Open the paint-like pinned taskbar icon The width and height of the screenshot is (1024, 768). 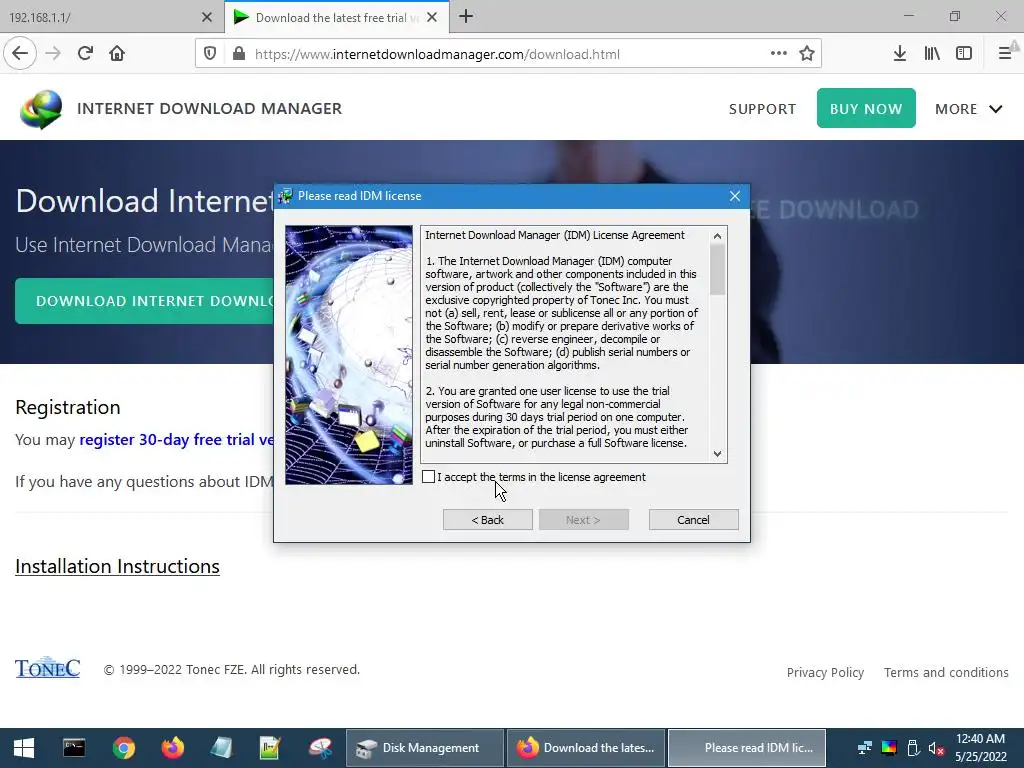point(320,748)
